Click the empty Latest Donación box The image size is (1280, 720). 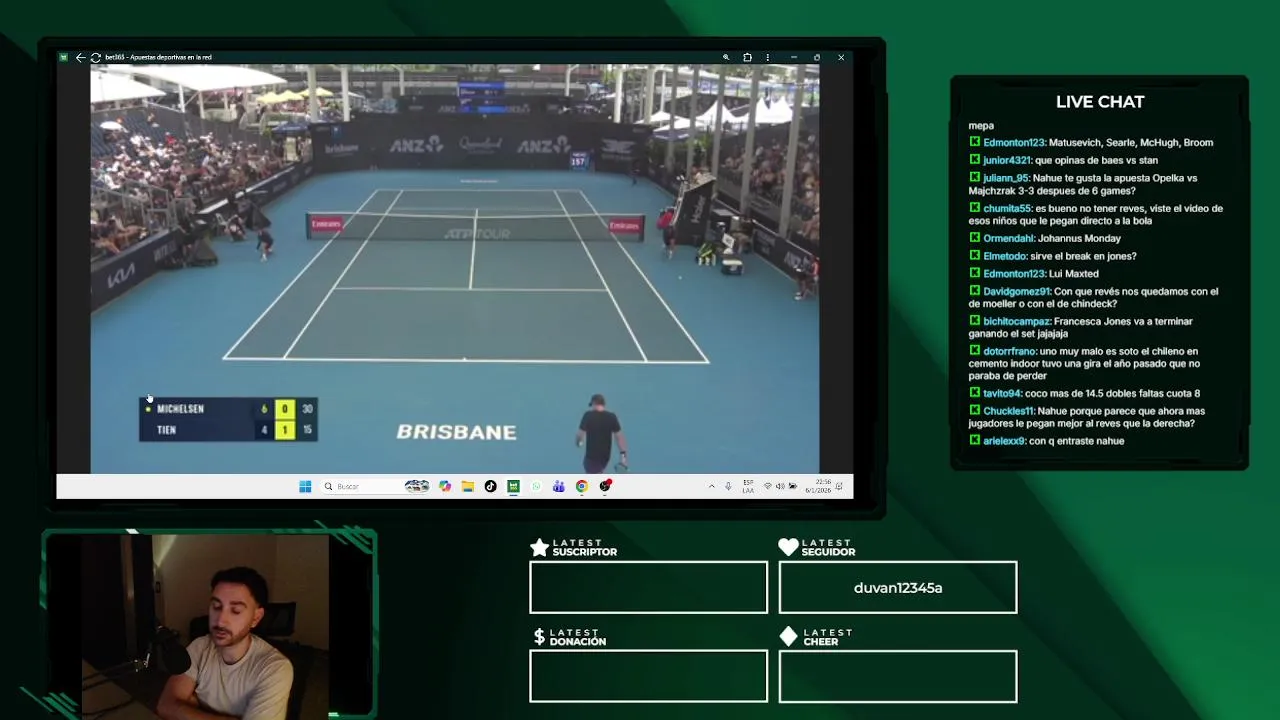point(648,676)
